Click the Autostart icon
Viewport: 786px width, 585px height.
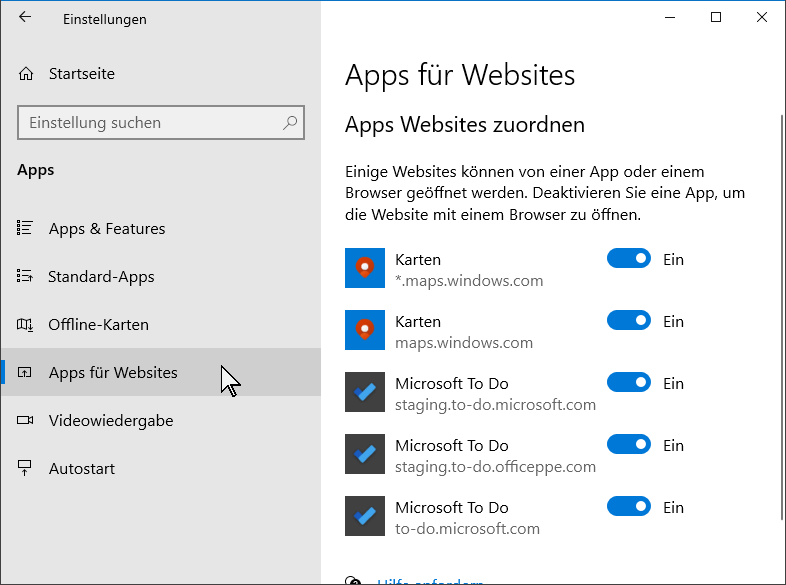coord(25,468)
